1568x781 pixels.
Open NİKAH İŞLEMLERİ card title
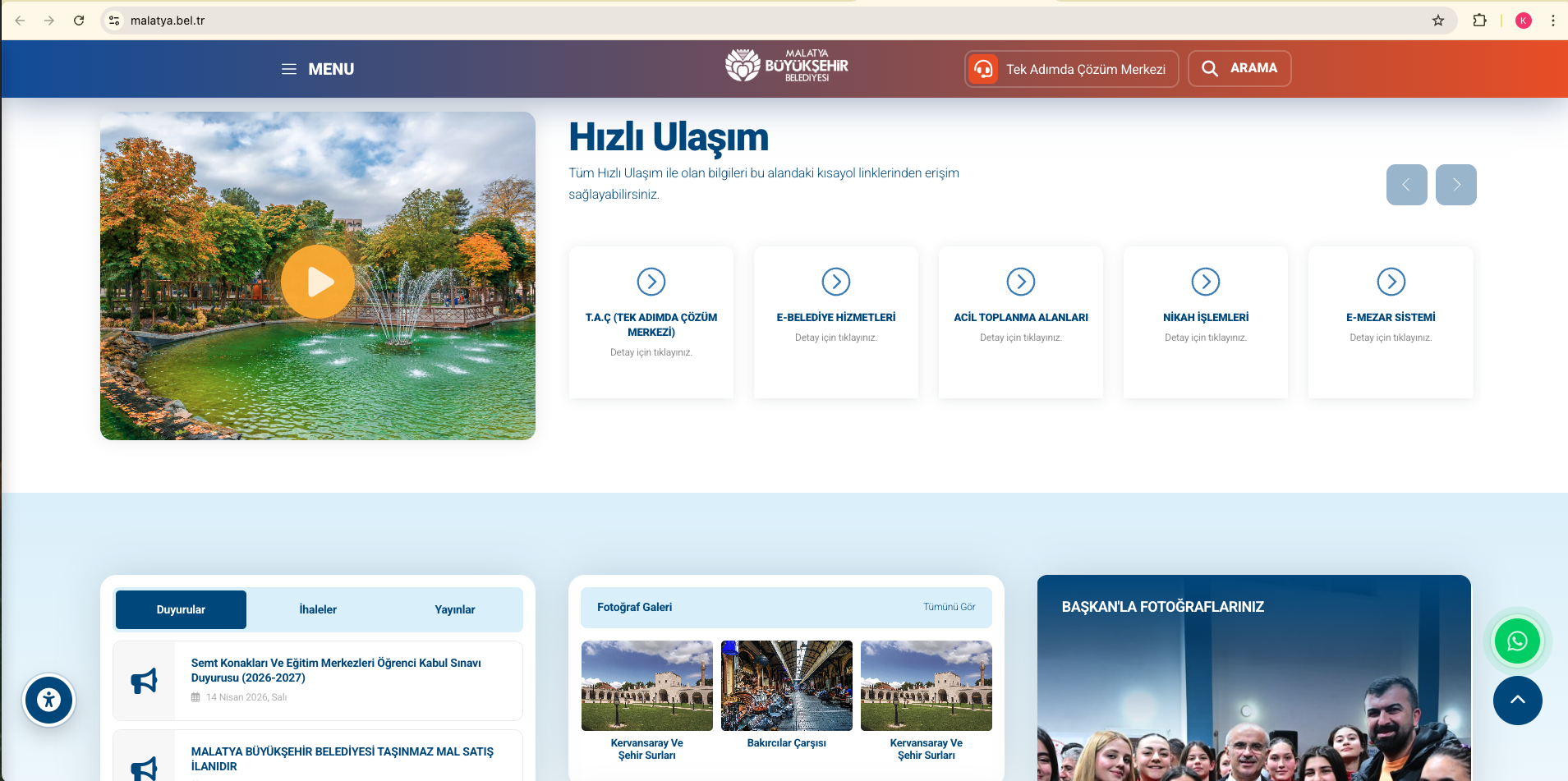point(1206,317)
